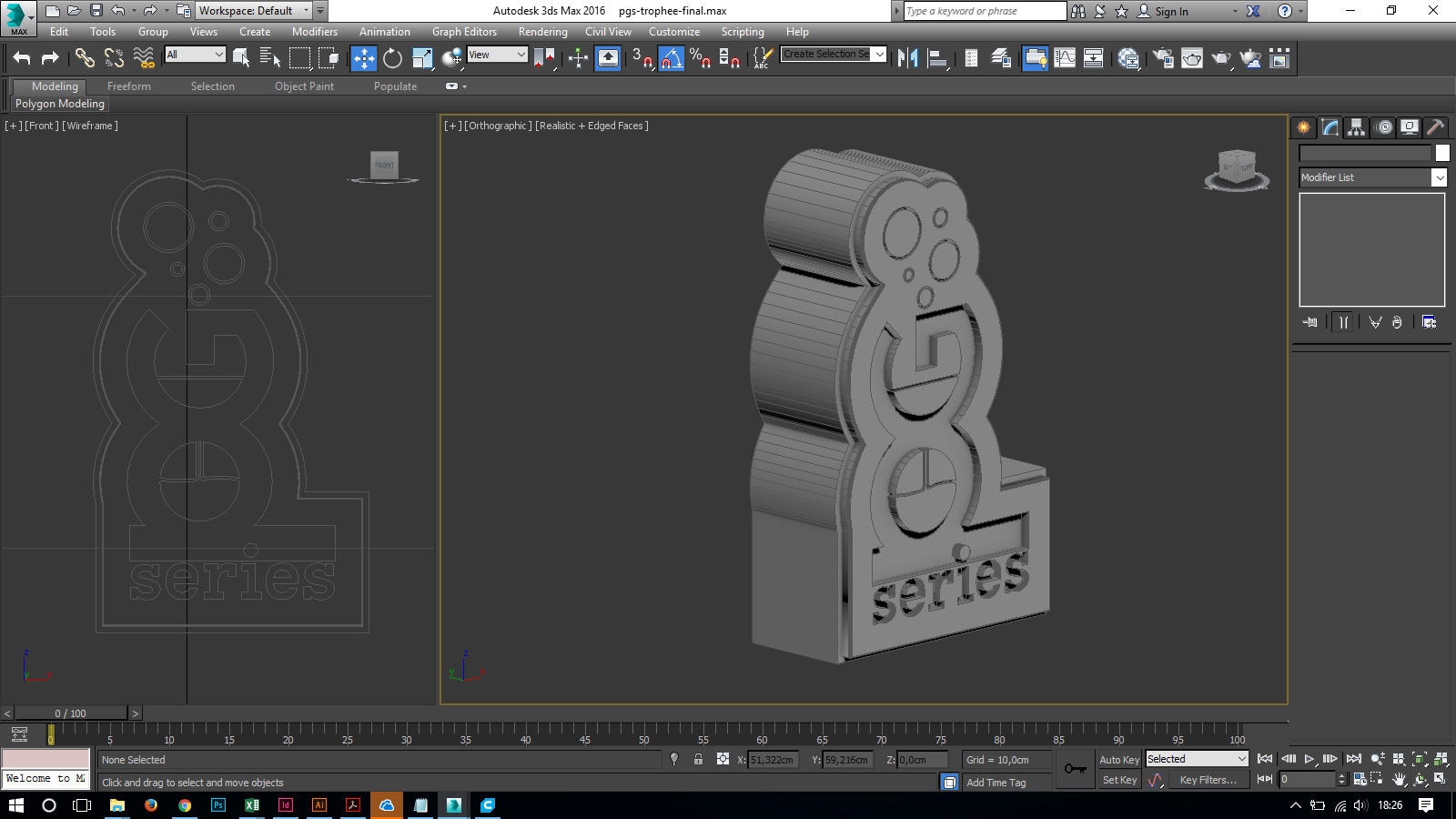Open the Realistic + Edged Faces shading menu
The width and height of the screenshot is (1456, 819).
click(591, 126)
